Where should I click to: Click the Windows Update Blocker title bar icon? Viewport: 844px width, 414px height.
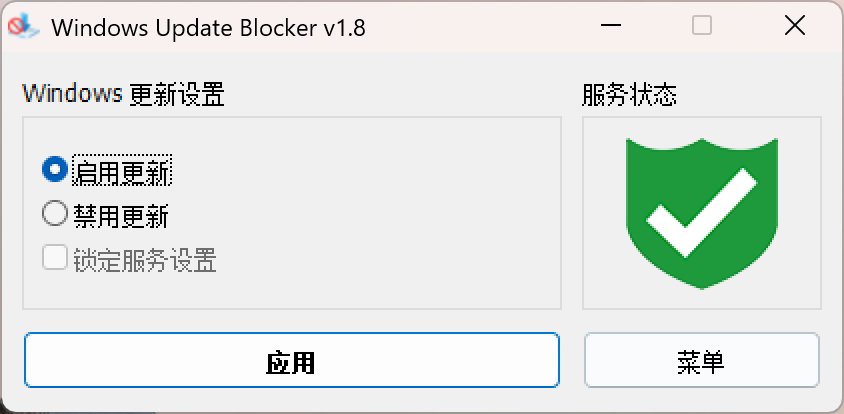click(22, 27)
